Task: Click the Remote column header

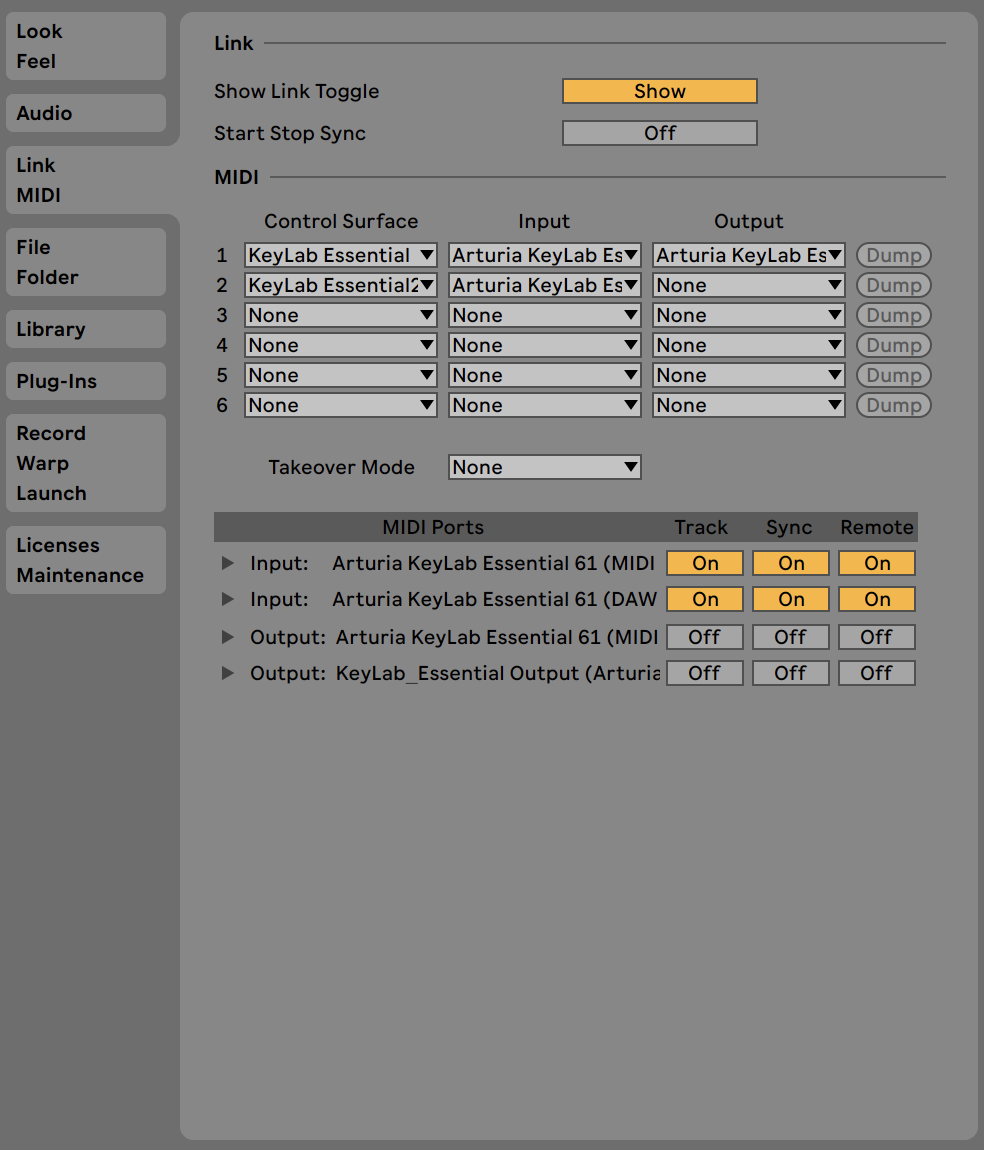Action: click(x=877, y=527)
